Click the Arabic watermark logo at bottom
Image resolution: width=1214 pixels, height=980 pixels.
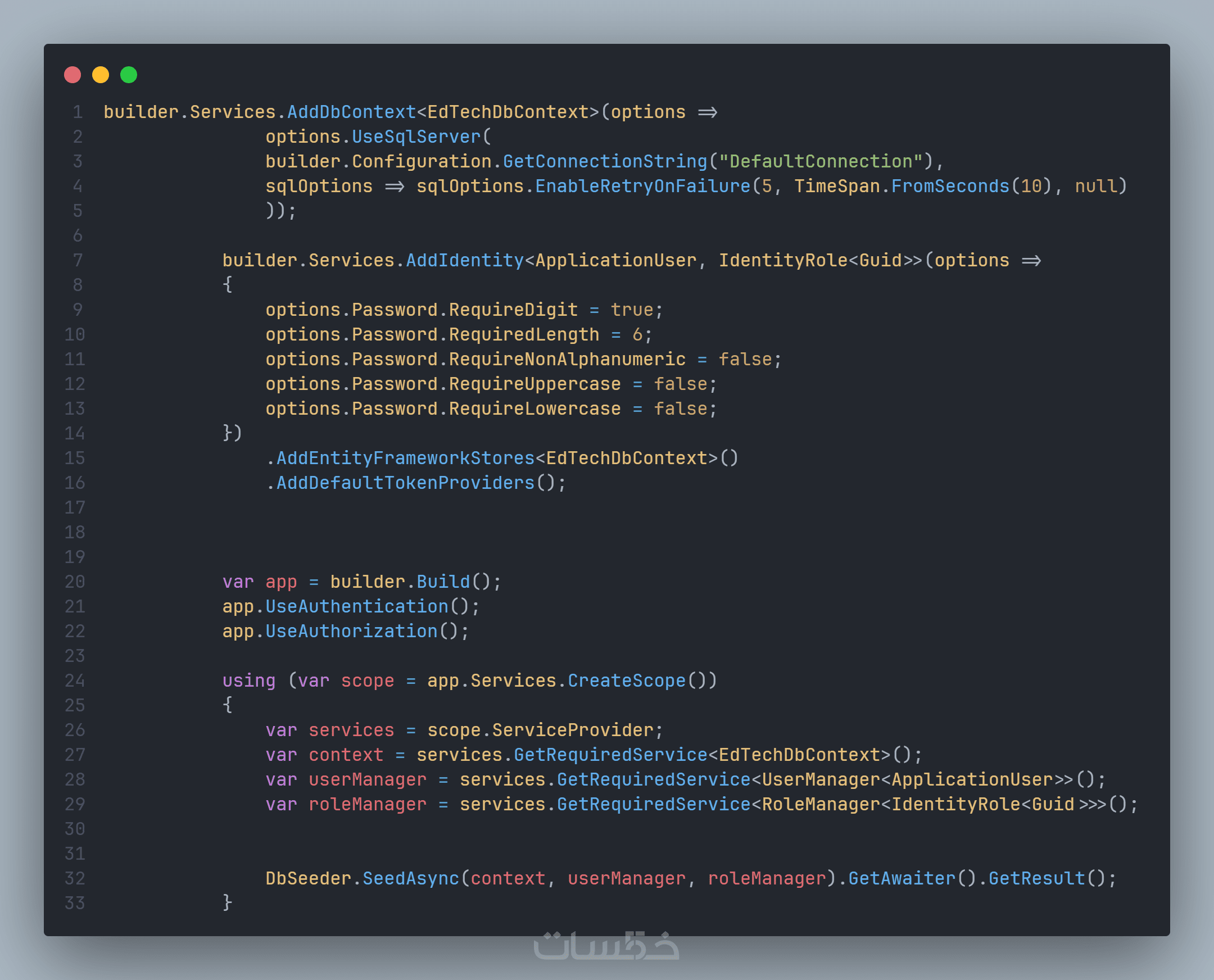pos(606,945)
